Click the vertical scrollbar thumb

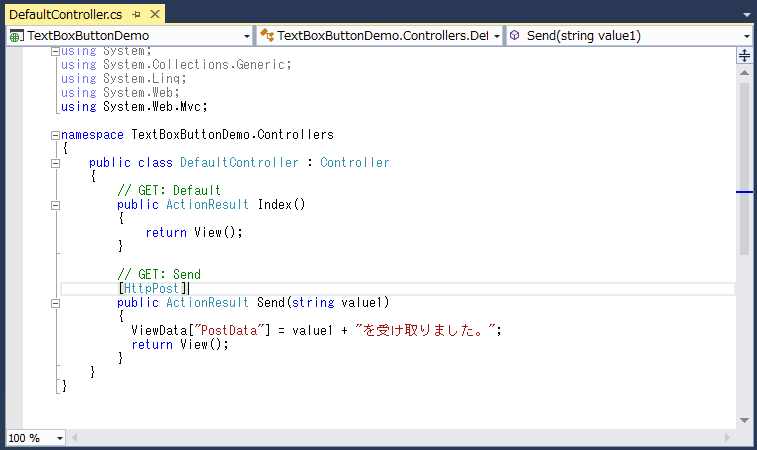tap(744, 169)
